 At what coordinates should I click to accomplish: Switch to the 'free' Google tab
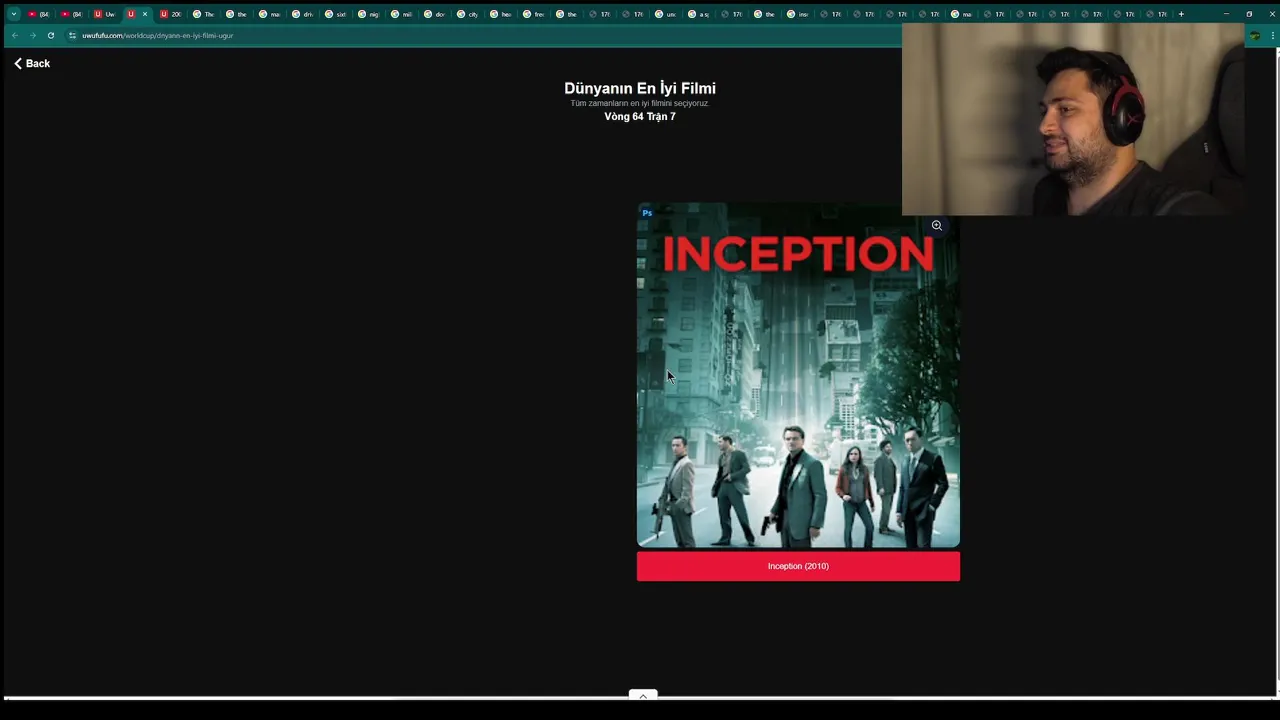pyautogui.click(x=533, y=14)
